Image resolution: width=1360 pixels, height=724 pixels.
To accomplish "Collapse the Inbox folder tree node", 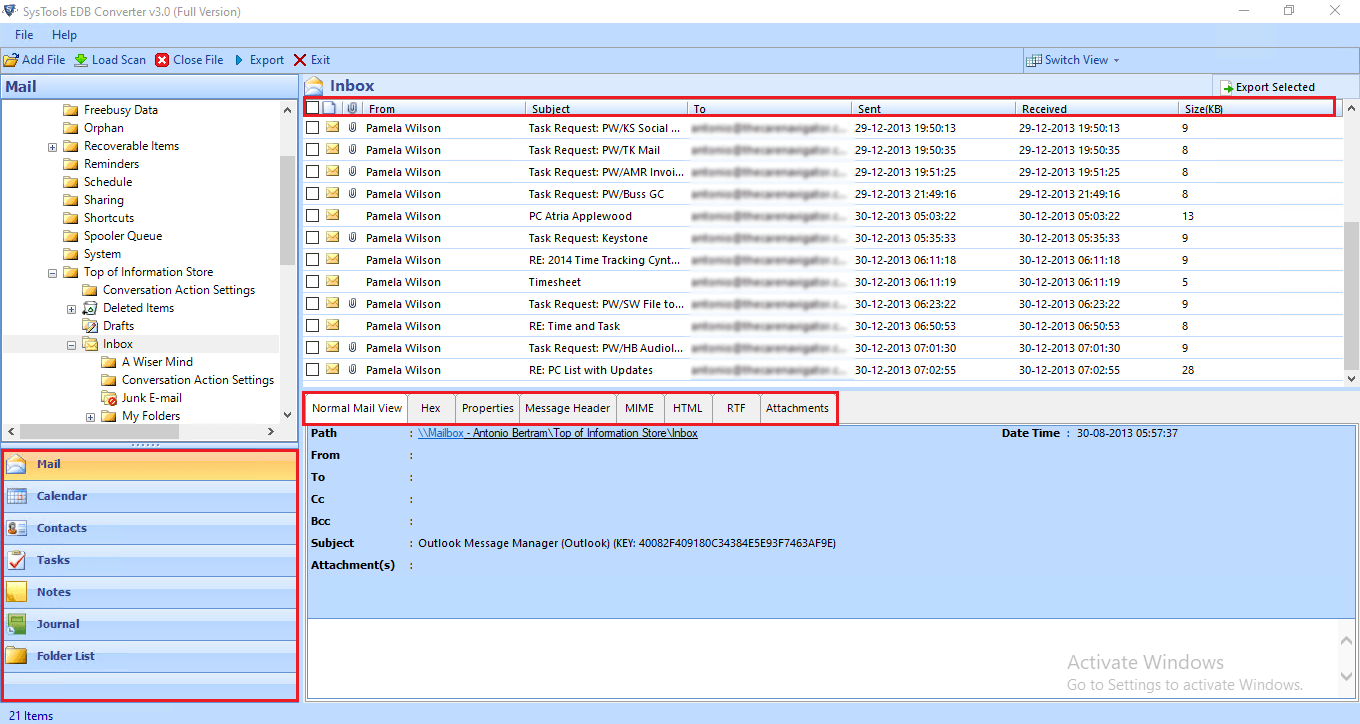I will pyautogui.click(x=71, y=345).
